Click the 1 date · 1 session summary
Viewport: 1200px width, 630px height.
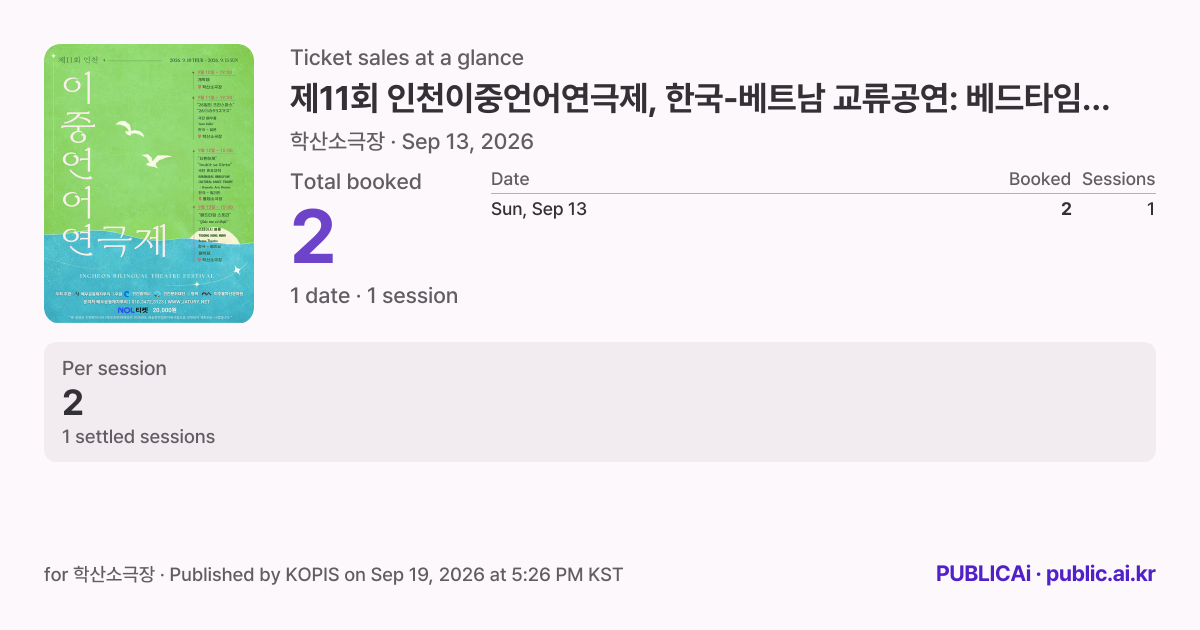coord(374,296)
